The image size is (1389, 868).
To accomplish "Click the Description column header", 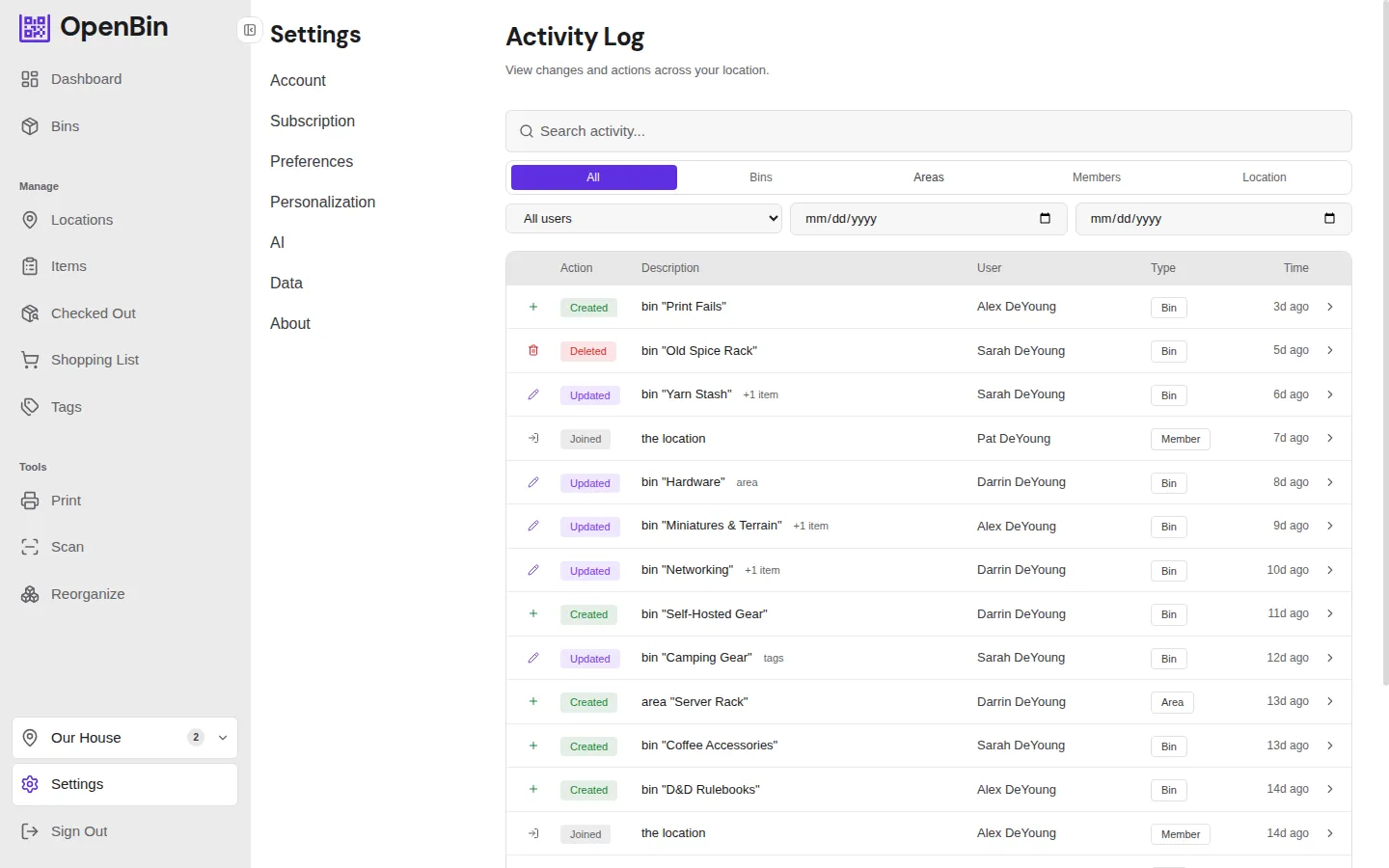I will [x=670, y=268].
